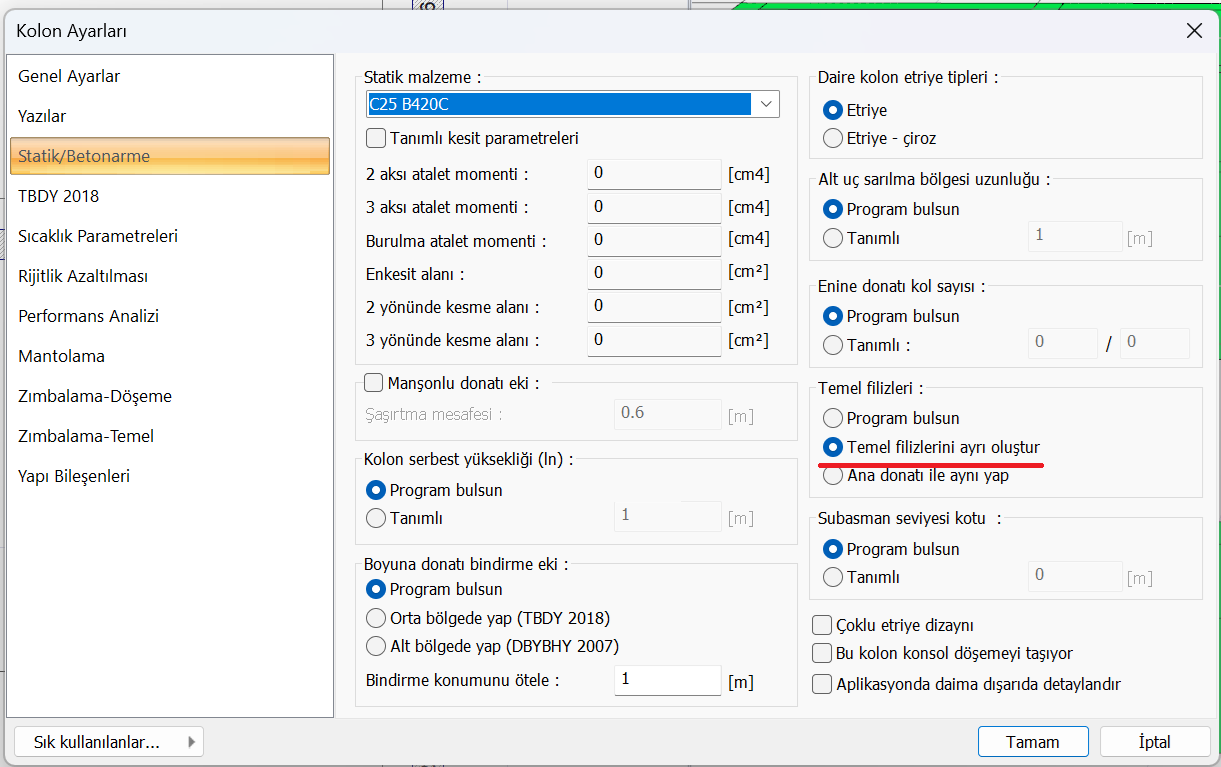Enable Bu kolon konsol döşemeyi taşıyor
This screenshot has height=767, width=1221.
822,654
